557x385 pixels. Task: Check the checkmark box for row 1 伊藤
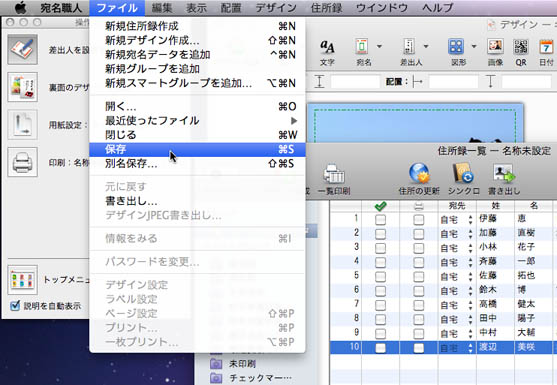(x=380, y=220)
